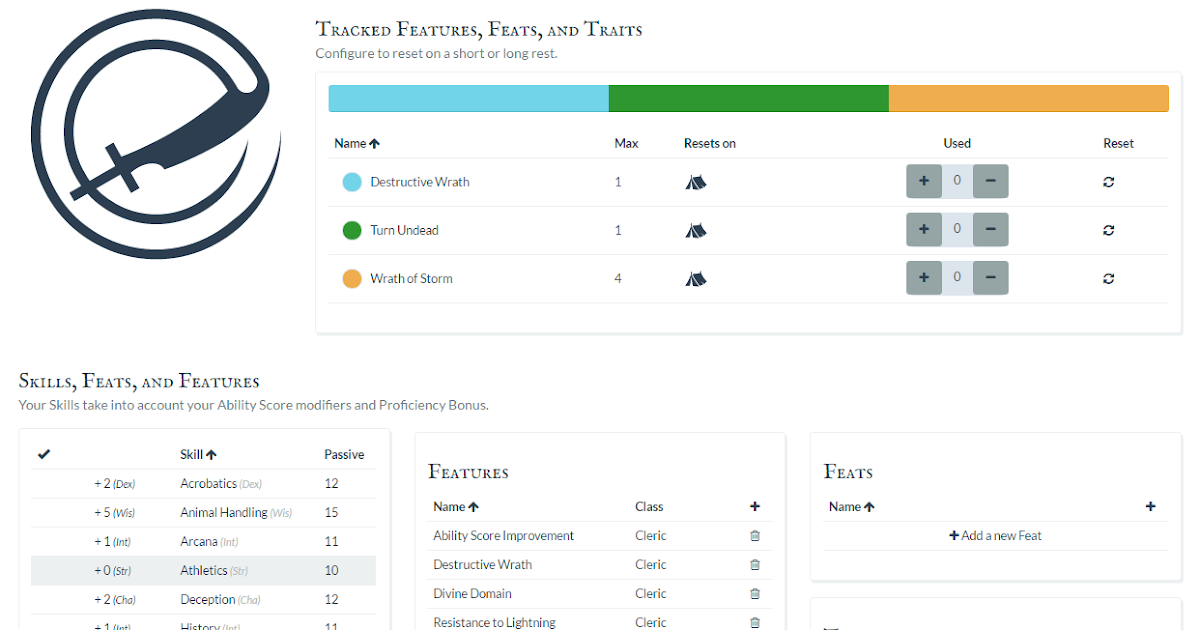
Task: Select Athletics skill row
Action: click(204, 571)
